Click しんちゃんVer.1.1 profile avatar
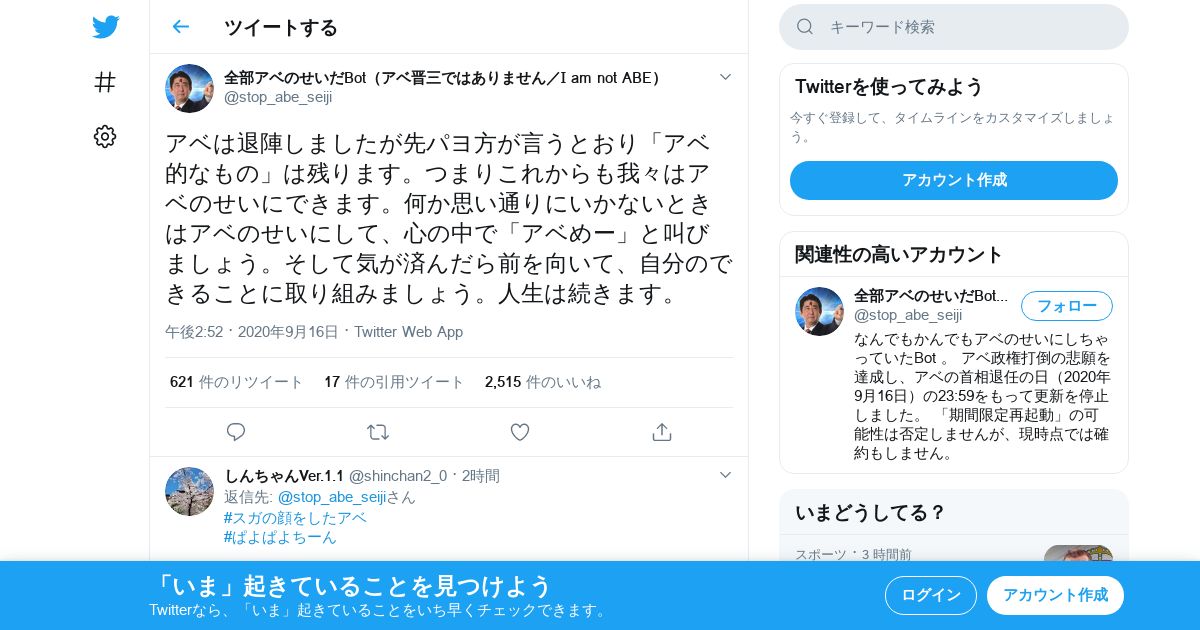The height and width of the screenshot is (630, 1200). [189, 491]
